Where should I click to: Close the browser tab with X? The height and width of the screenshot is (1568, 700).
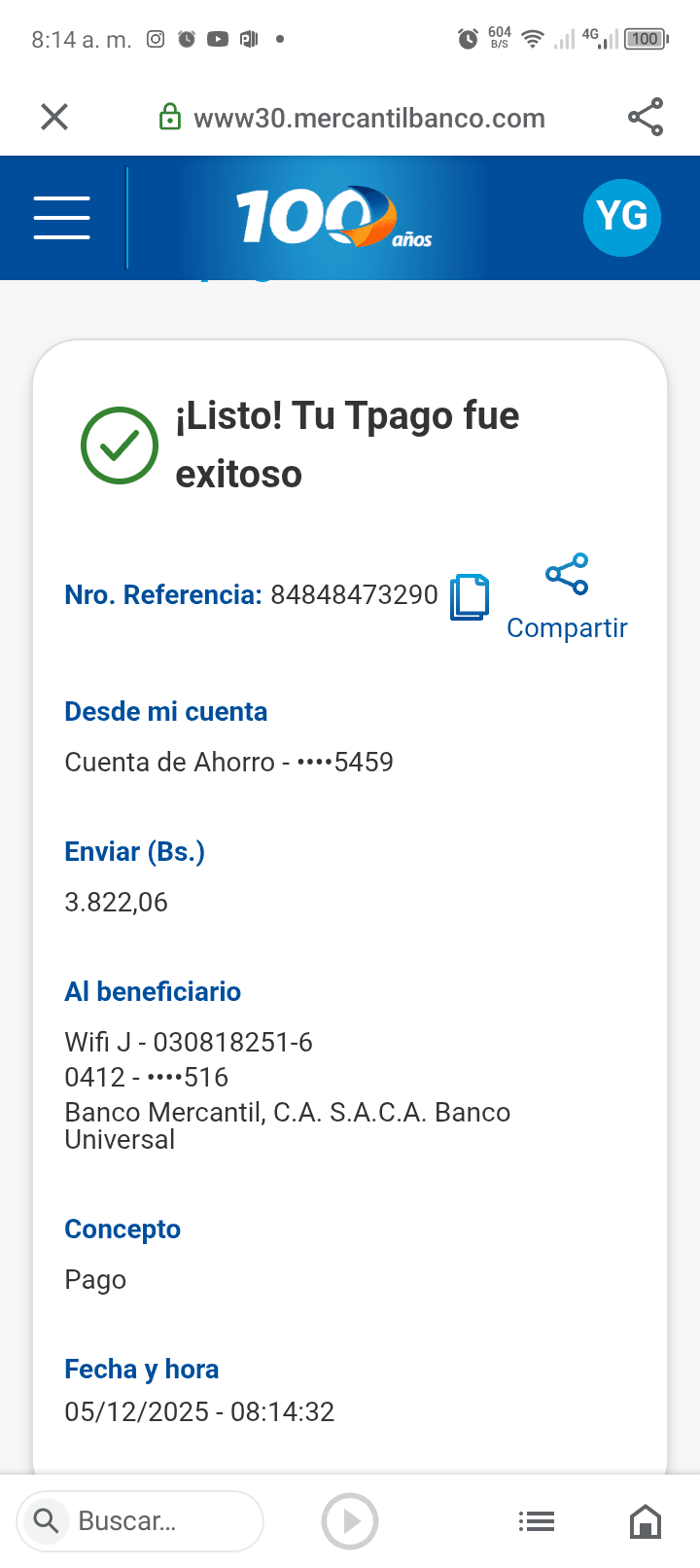54,118
